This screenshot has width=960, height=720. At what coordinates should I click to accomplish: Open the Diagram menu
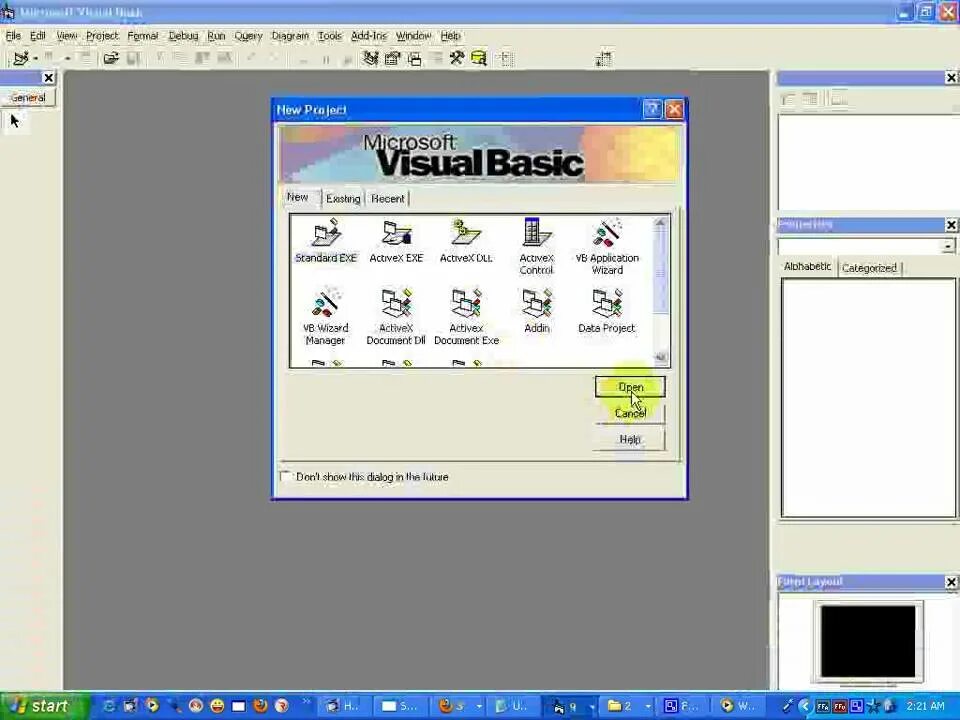coord(290,36)
